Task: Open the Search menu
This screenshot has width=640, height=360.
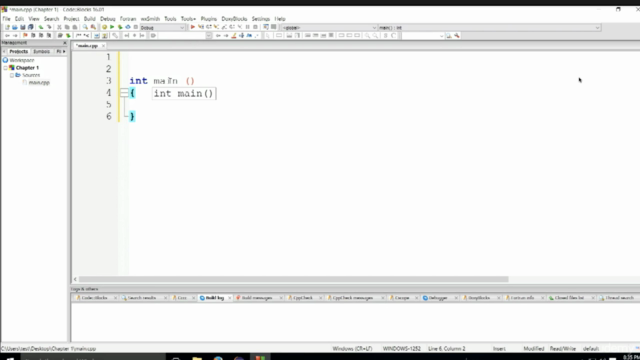Action: (51, 19)
